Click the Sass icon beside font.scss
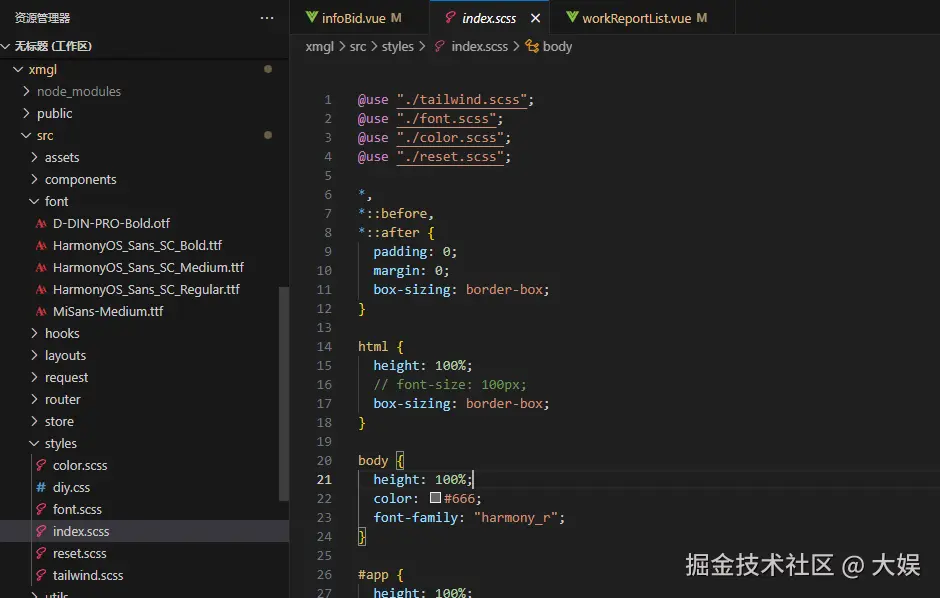 pyautogui.click(x=41, y=509)
